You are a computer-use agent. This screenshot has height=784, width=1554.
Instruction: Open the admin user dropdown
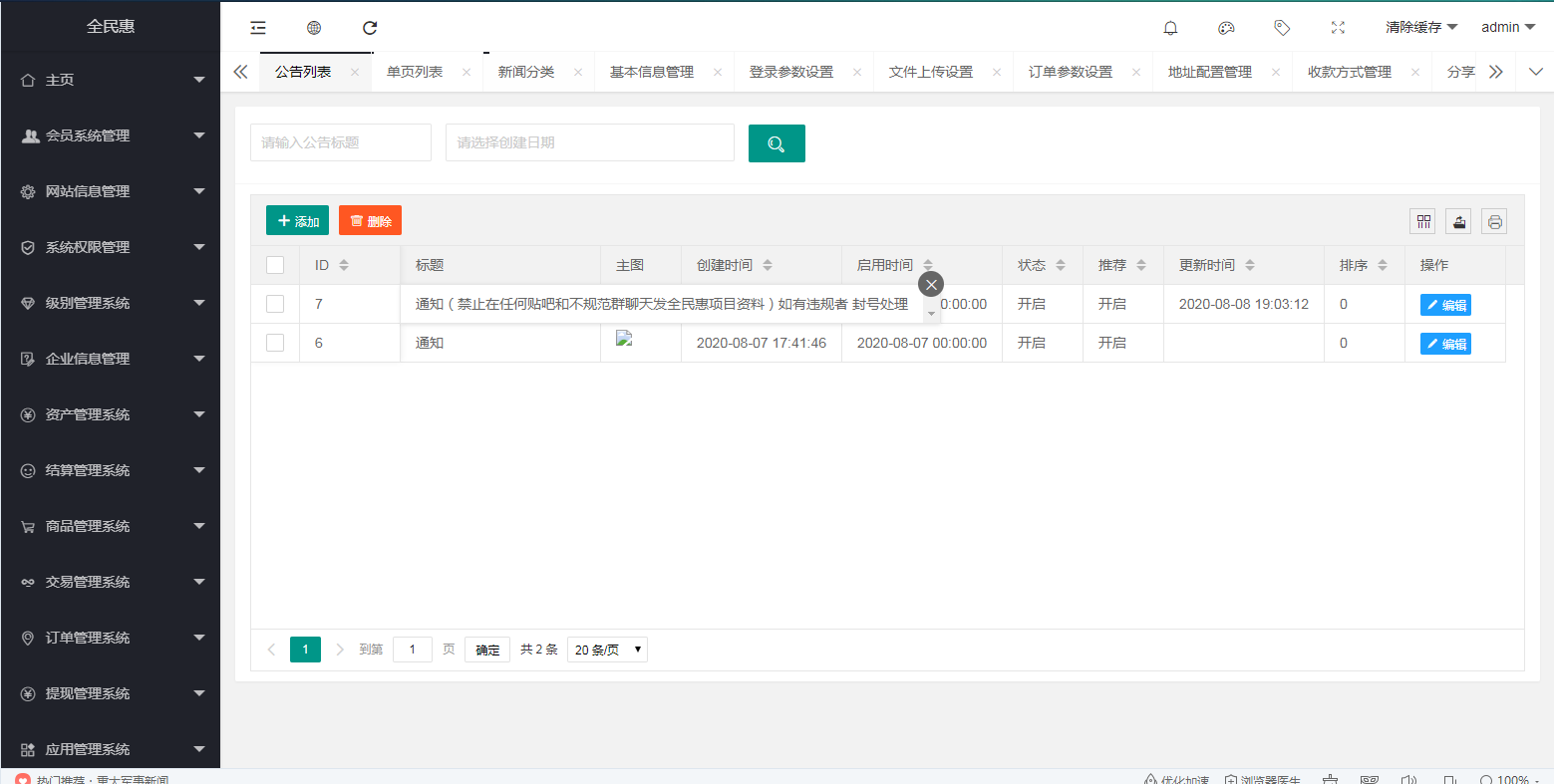[x=1507, y=28]
